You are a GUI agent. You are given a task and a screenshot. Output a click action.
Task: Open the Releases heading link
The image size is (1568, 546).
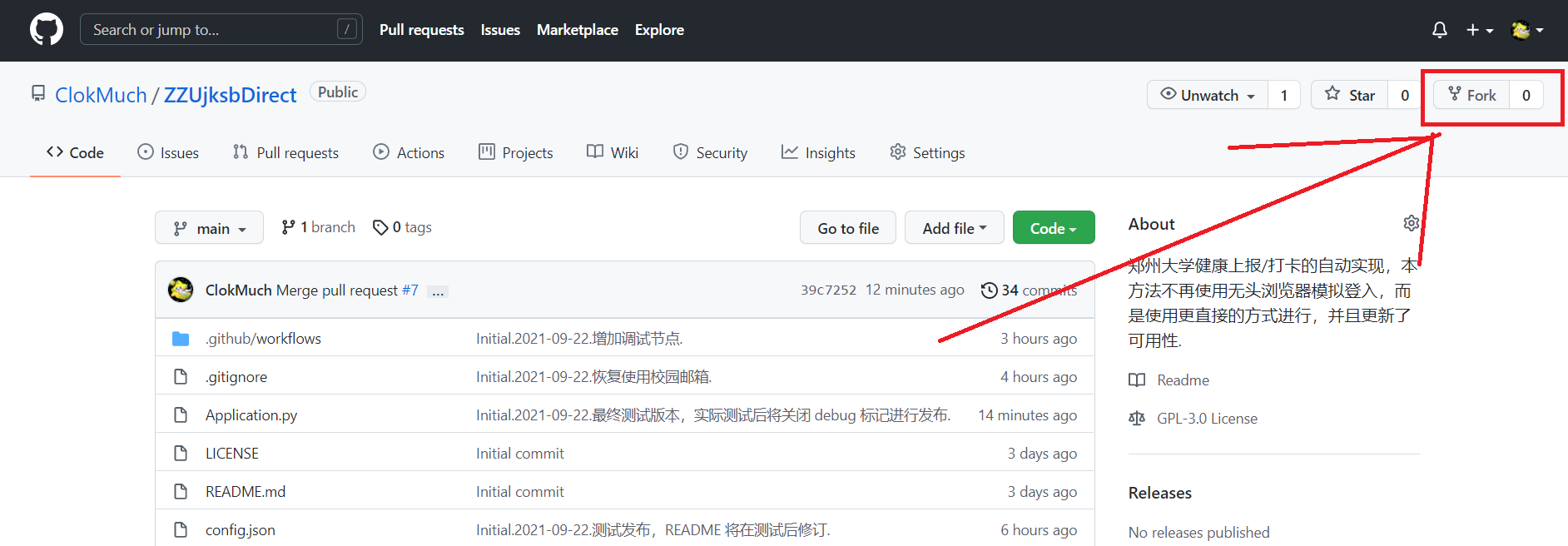click(1160, 493)
